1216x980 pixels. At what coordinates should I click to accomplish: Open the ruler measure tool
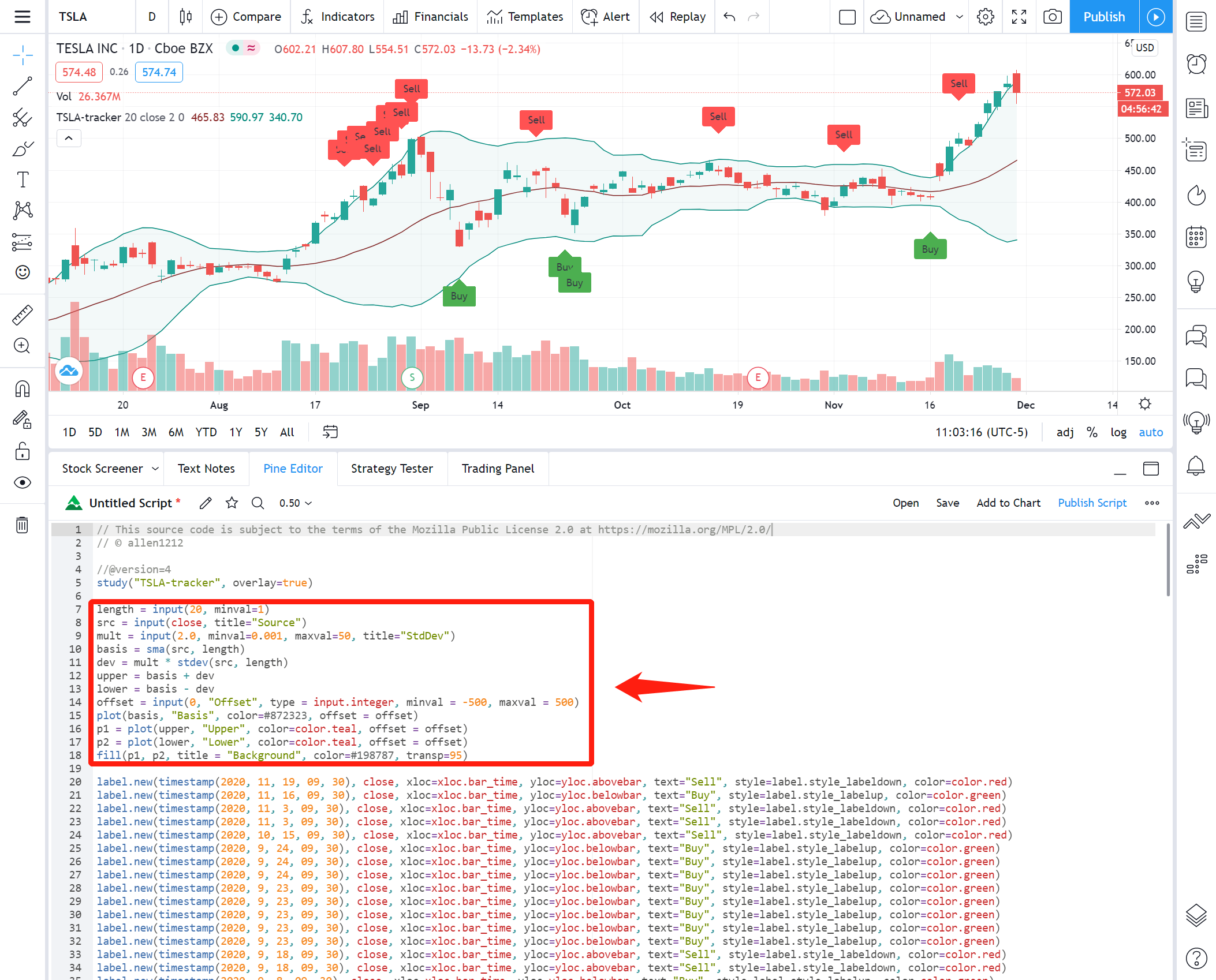(x=23, y=315)
